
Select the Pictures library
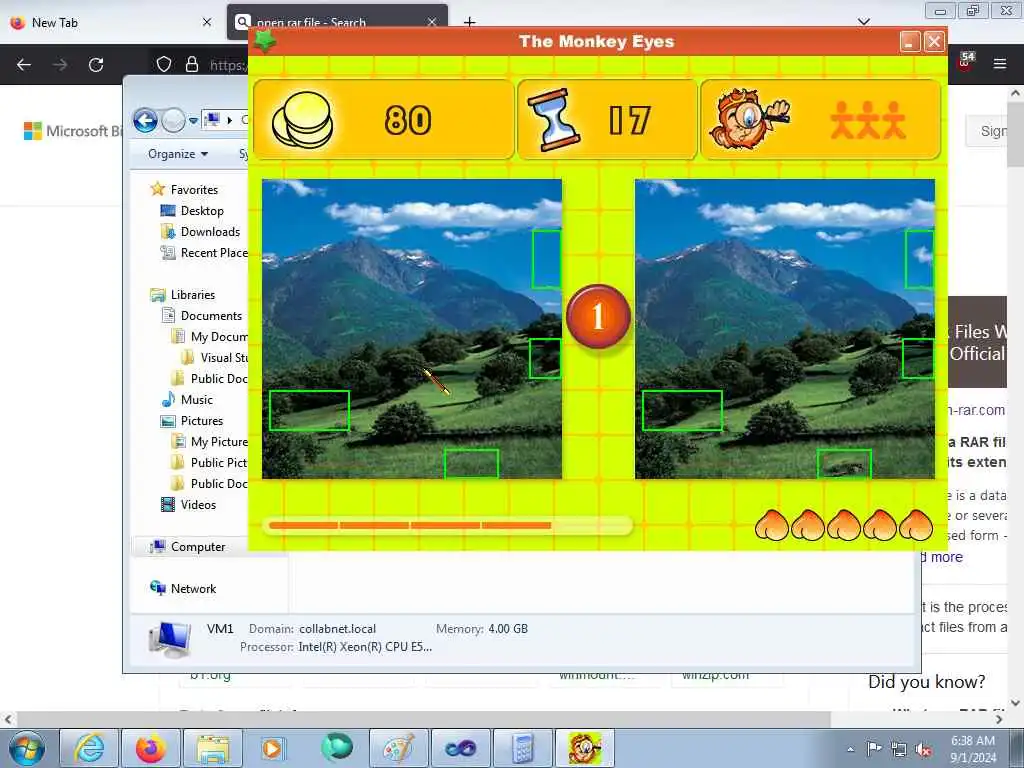click(201, 421)
